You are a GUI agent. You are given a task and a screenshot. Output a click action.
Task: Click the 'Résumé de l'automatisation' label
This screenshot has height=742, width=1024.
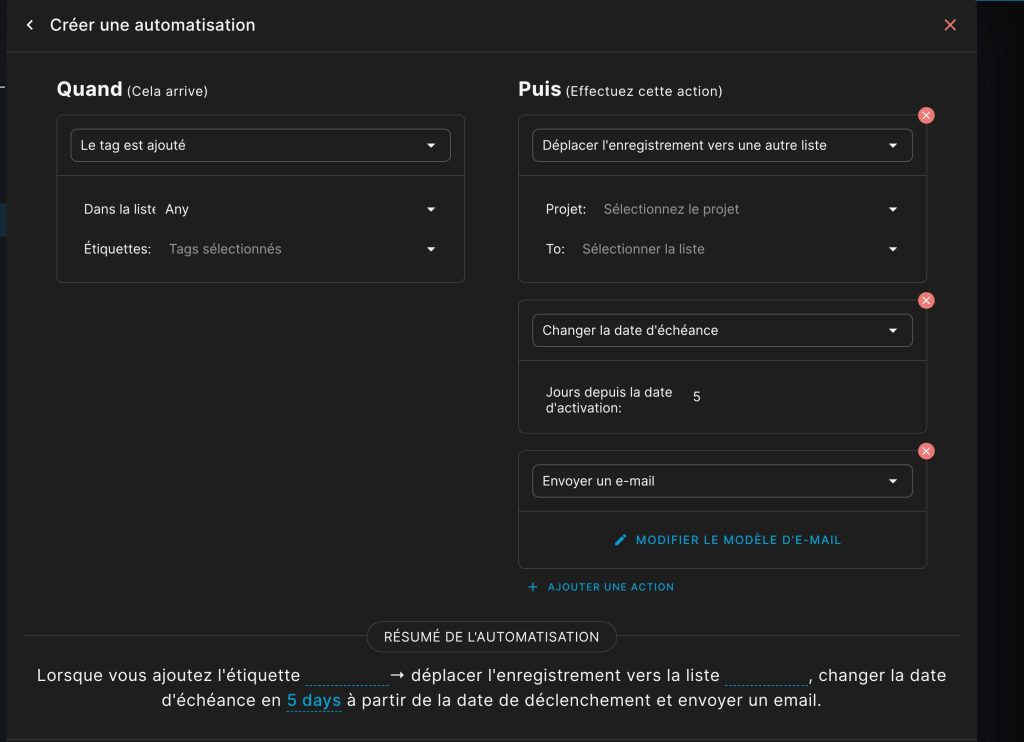(491, 637)
